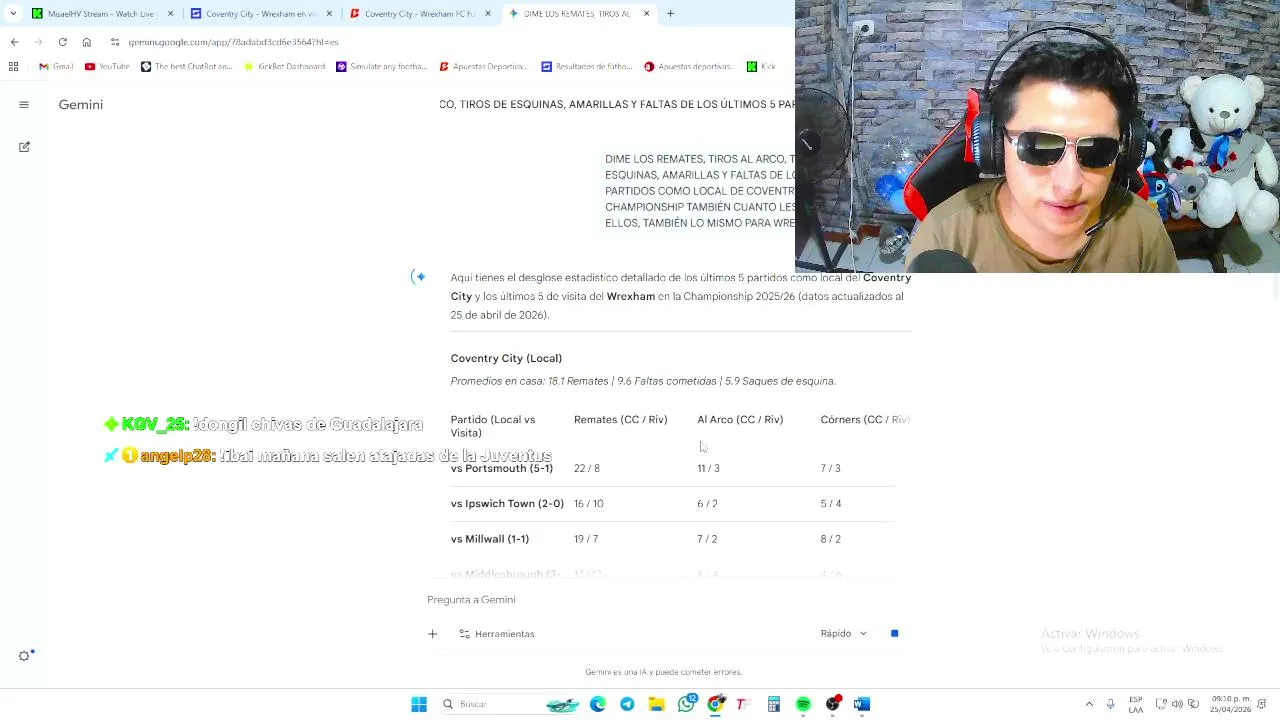This screenshot has height=720, width=1280.
Task: Open OBS Studio from the taskbar
Action: click(x=832, y=704)
